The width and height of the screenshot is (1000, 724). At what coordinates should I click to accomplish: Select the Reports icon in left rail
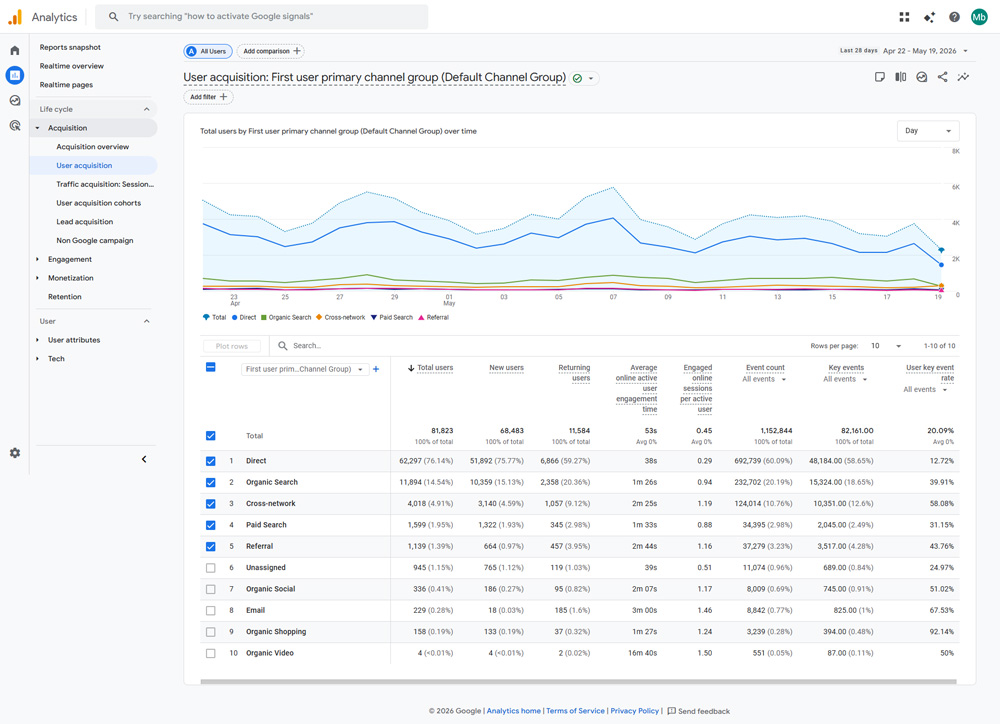point(15,75)
